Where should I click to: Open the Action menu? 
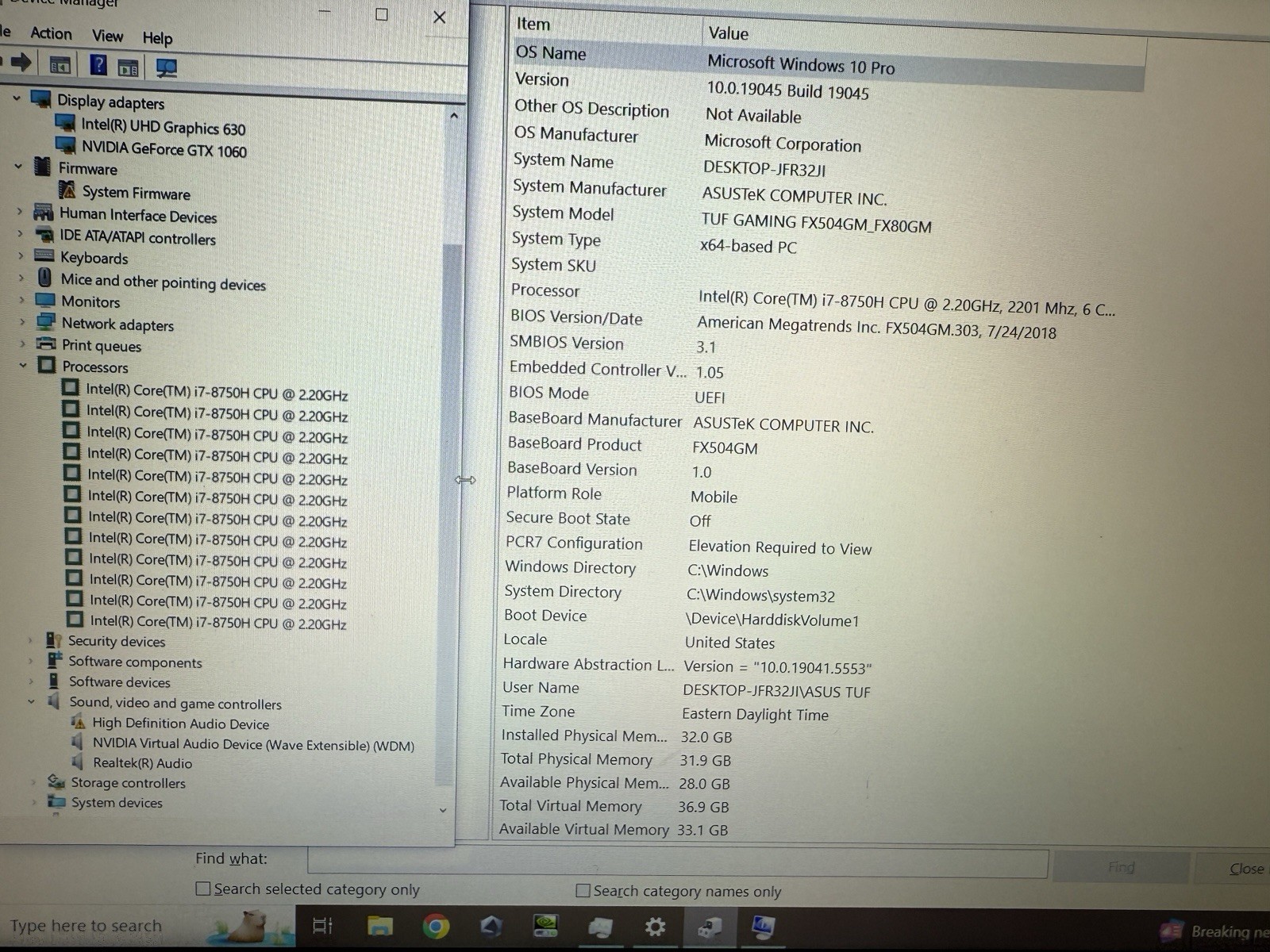[51, 33]
